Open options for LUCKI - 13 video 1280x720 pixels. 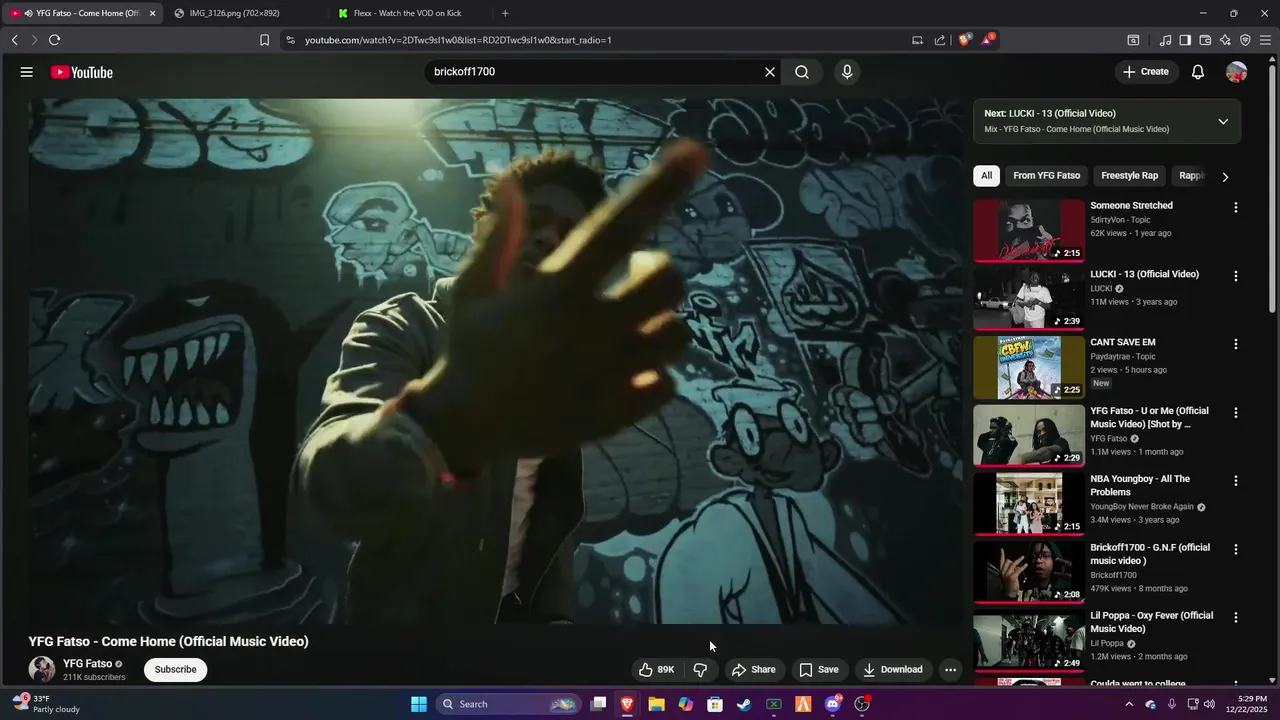[1236, 276]
